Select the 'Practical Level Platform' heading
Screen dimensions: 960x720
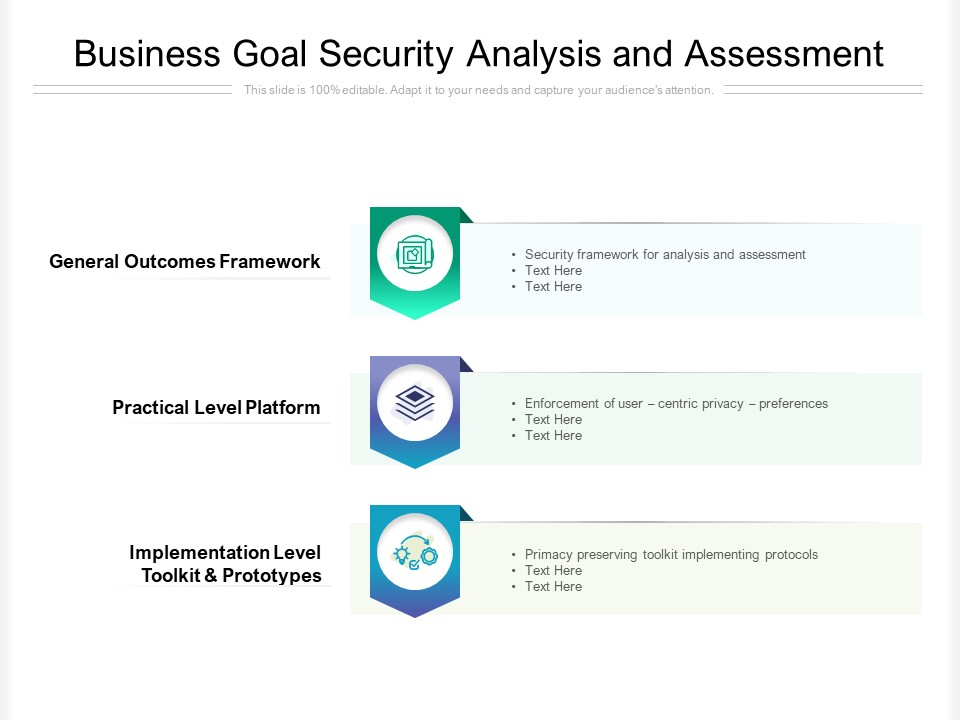[216, 408]
